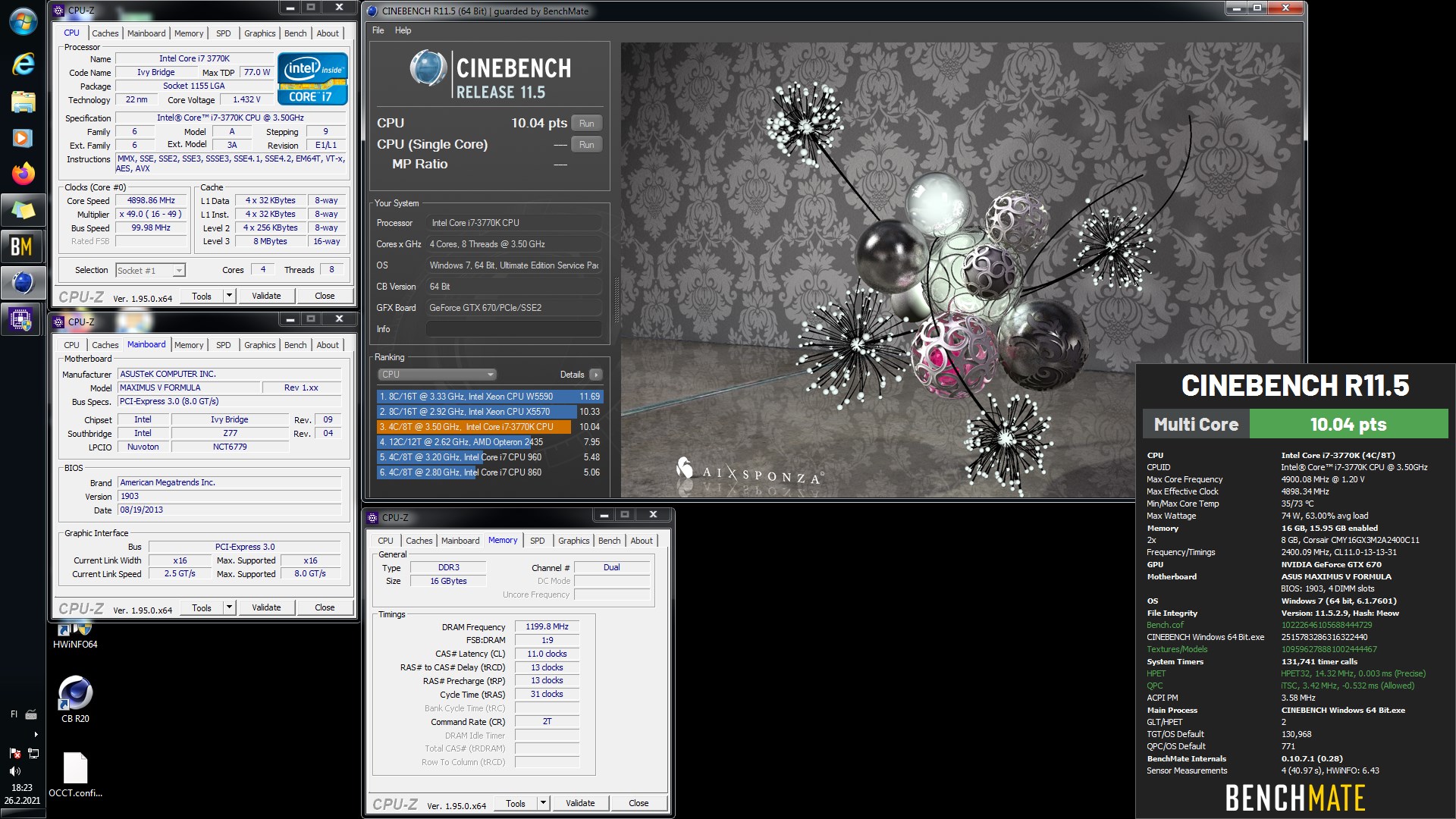Expand Tools dropdown arrow in Mainboard CPU-Z
Image resolution: width=1456 pixels, height=819 pixels.
[229, 607]
